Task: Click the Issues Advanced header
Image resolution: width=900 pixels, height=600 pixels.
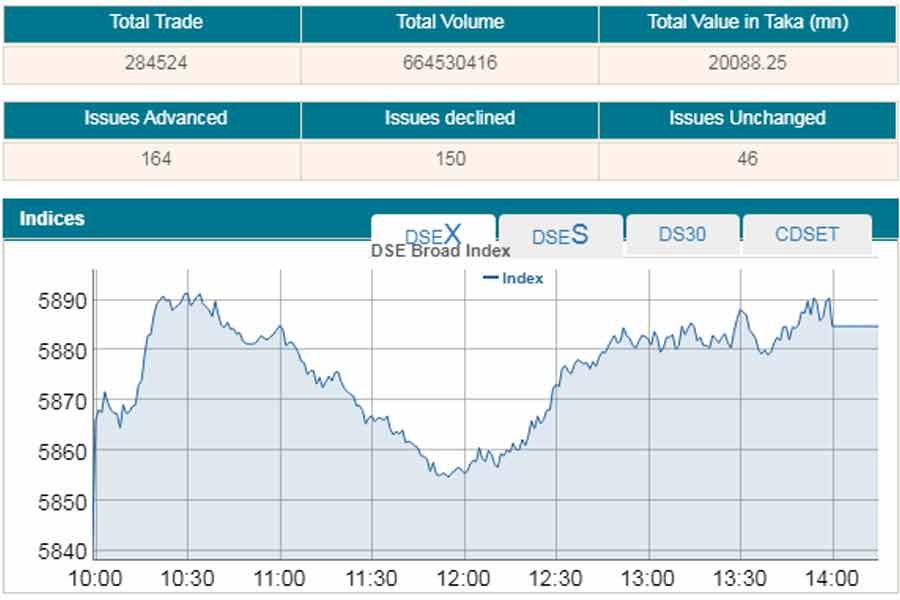Action: (x=155, y=118)
